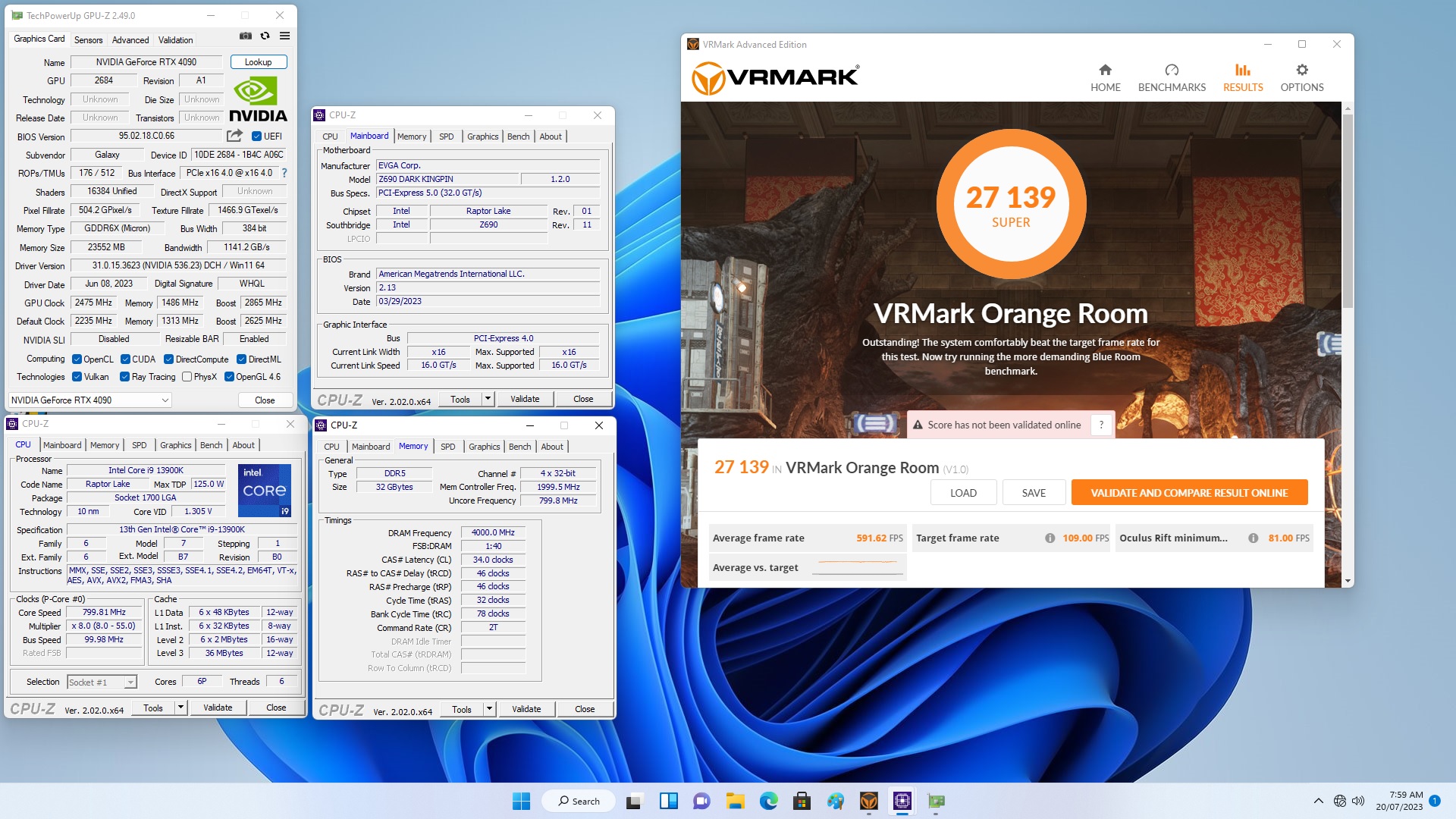Click the GPU-Z refresh icon
The image size is (1456, 819).
click(x=265, y=36)
